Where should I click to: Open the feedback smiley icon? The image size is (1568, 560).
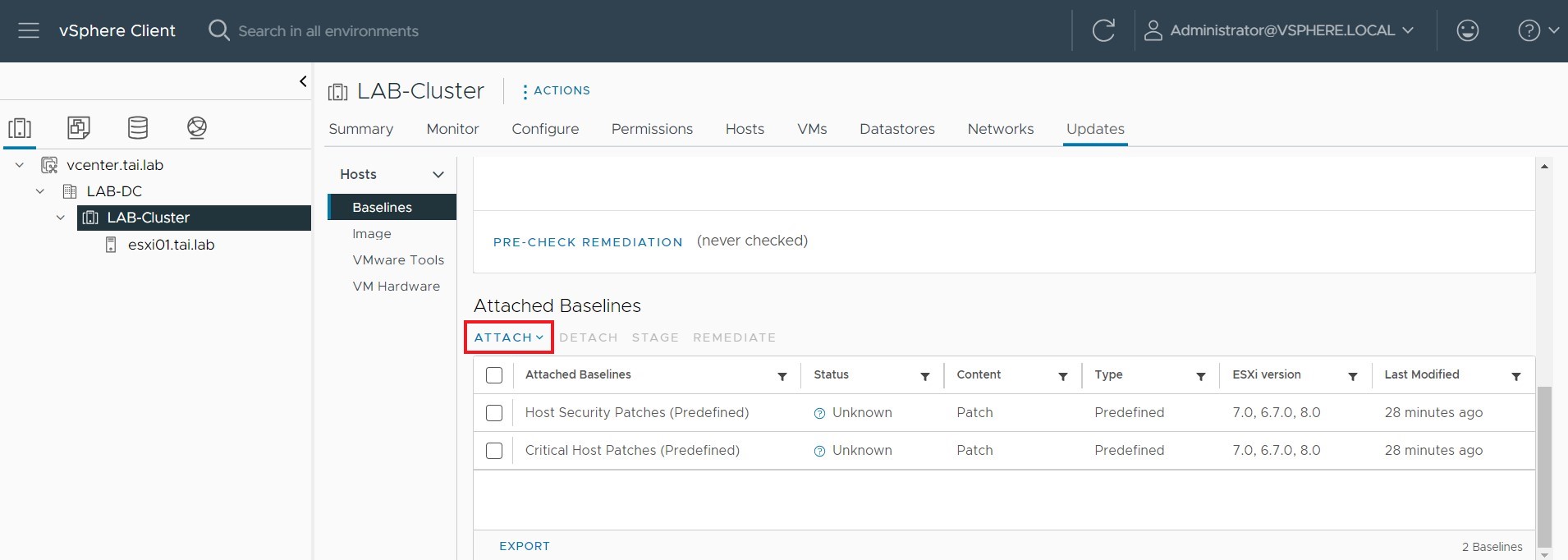[1467, 30]
